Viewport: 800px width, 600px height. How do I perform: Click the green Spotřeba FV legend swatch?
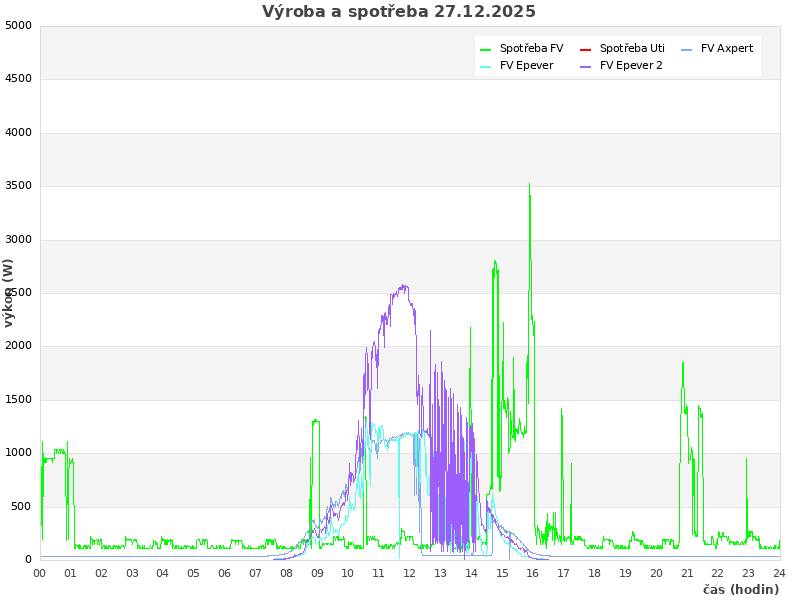coord(486,49)
